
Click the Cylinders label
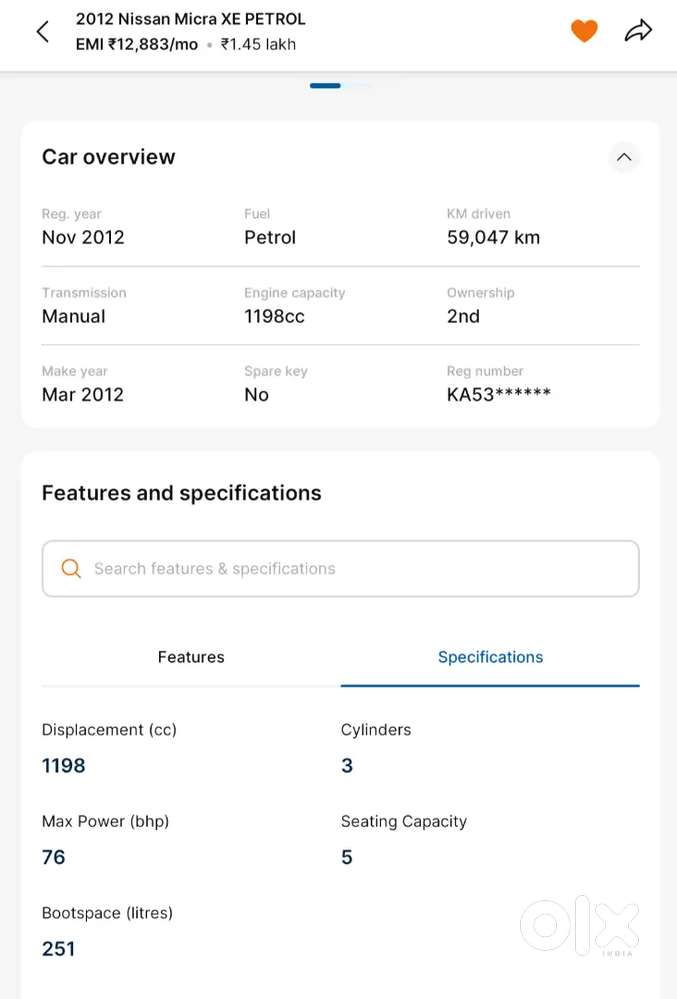[376, 730]
